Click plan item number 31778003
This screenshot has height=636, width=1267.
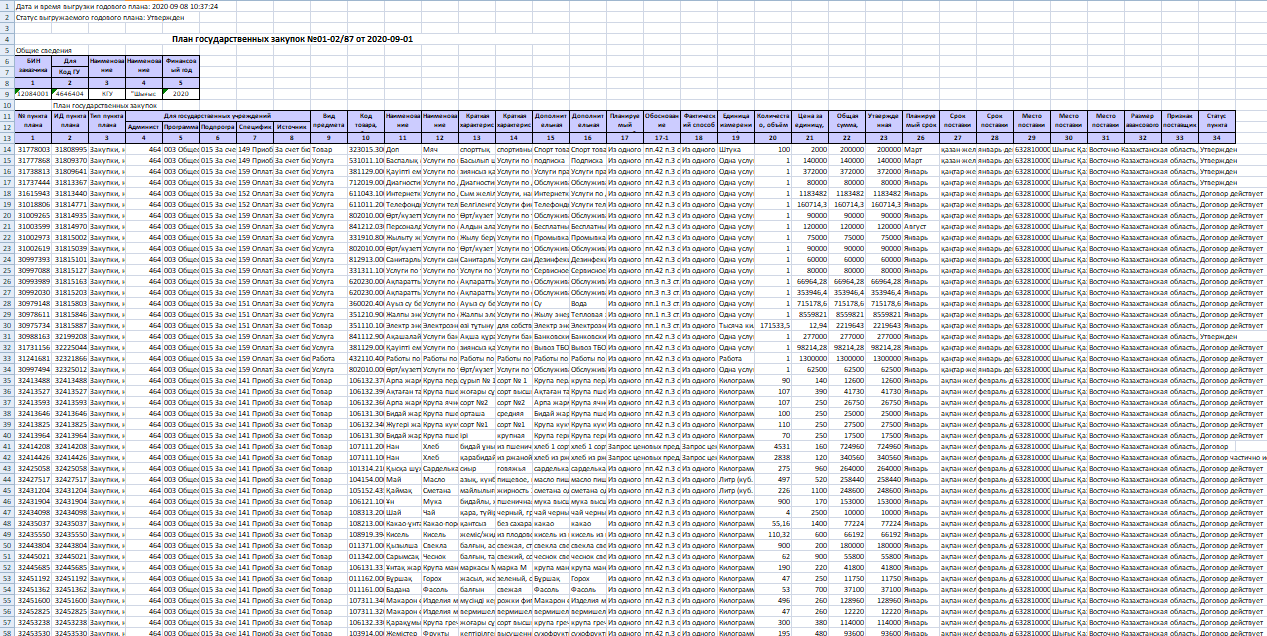click(34, 148)
